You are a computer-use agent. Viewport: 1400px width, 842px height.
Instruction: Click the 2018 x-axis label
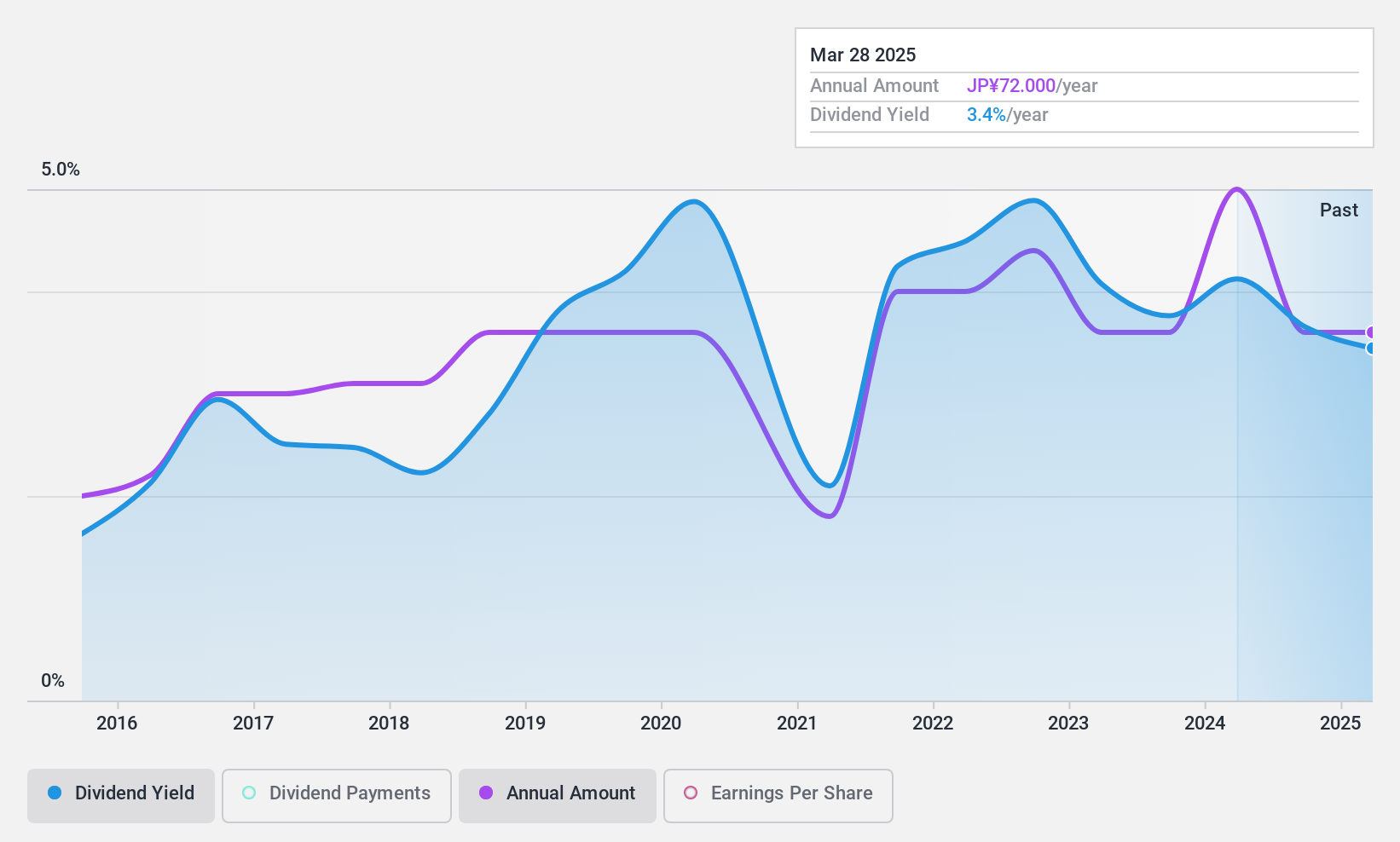[x=389, y=724]
